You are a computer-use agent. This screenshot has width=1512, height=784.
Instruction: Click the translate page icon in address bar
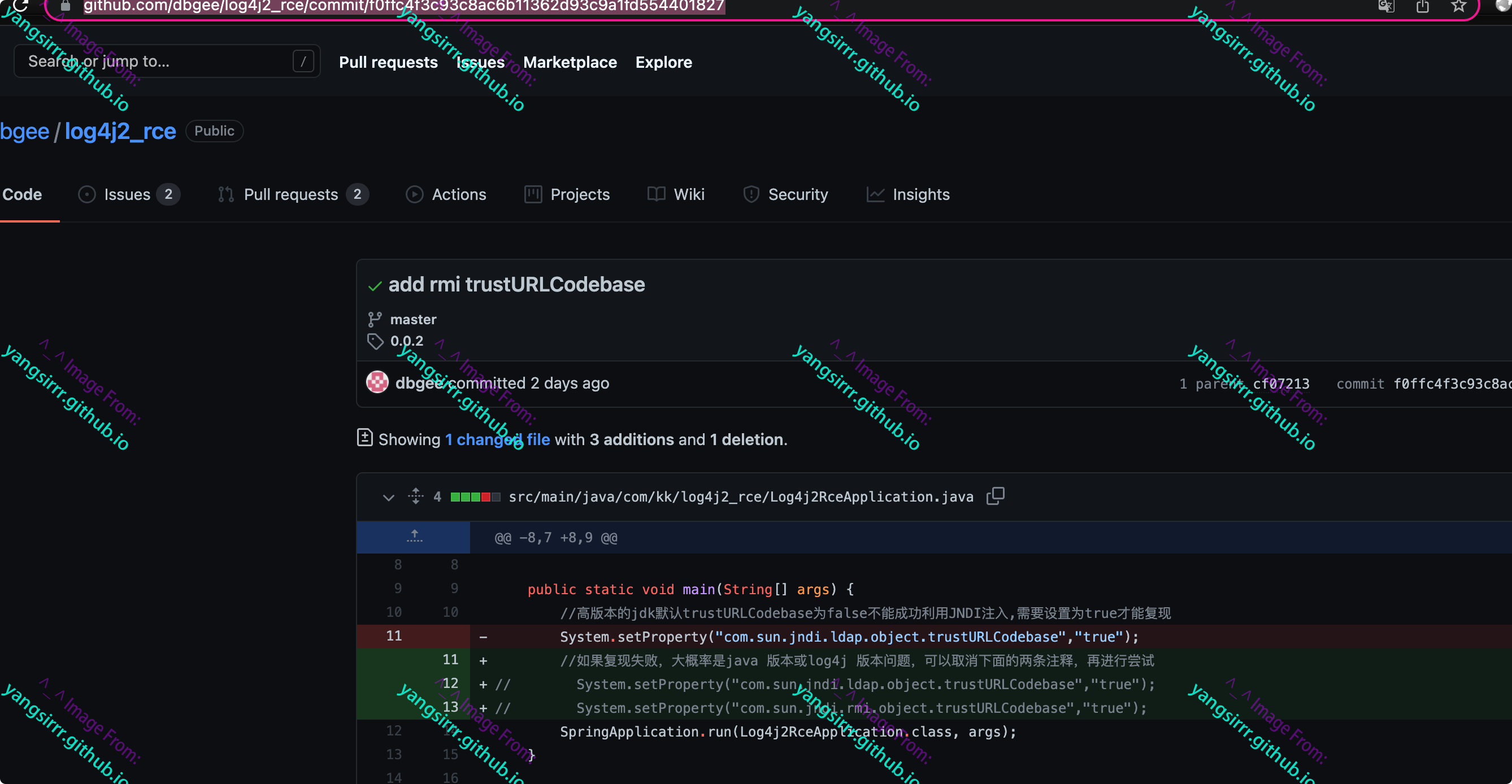1386,6
